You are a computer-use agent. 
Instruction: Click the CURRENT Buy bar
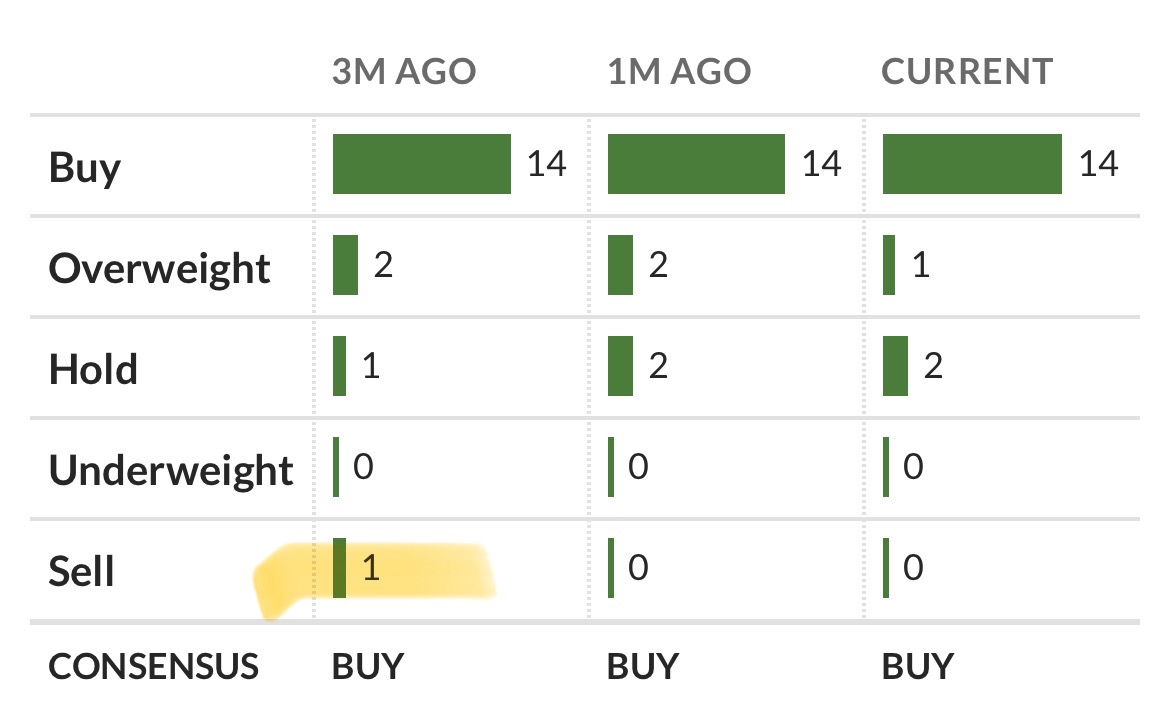(972, 164)
